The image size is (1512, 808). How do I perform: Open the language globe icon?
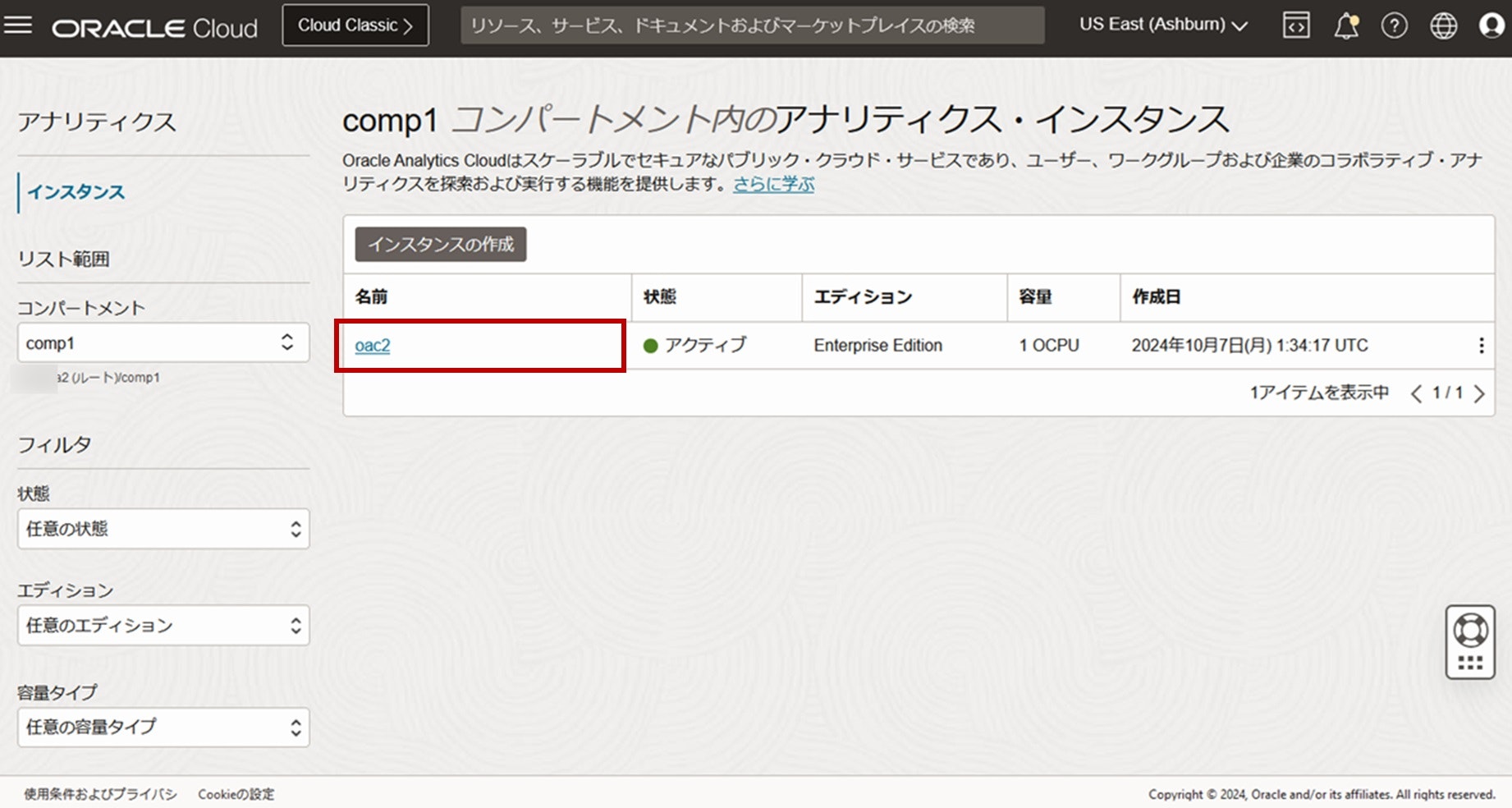pyautogui.click(x=1443, y=25)
